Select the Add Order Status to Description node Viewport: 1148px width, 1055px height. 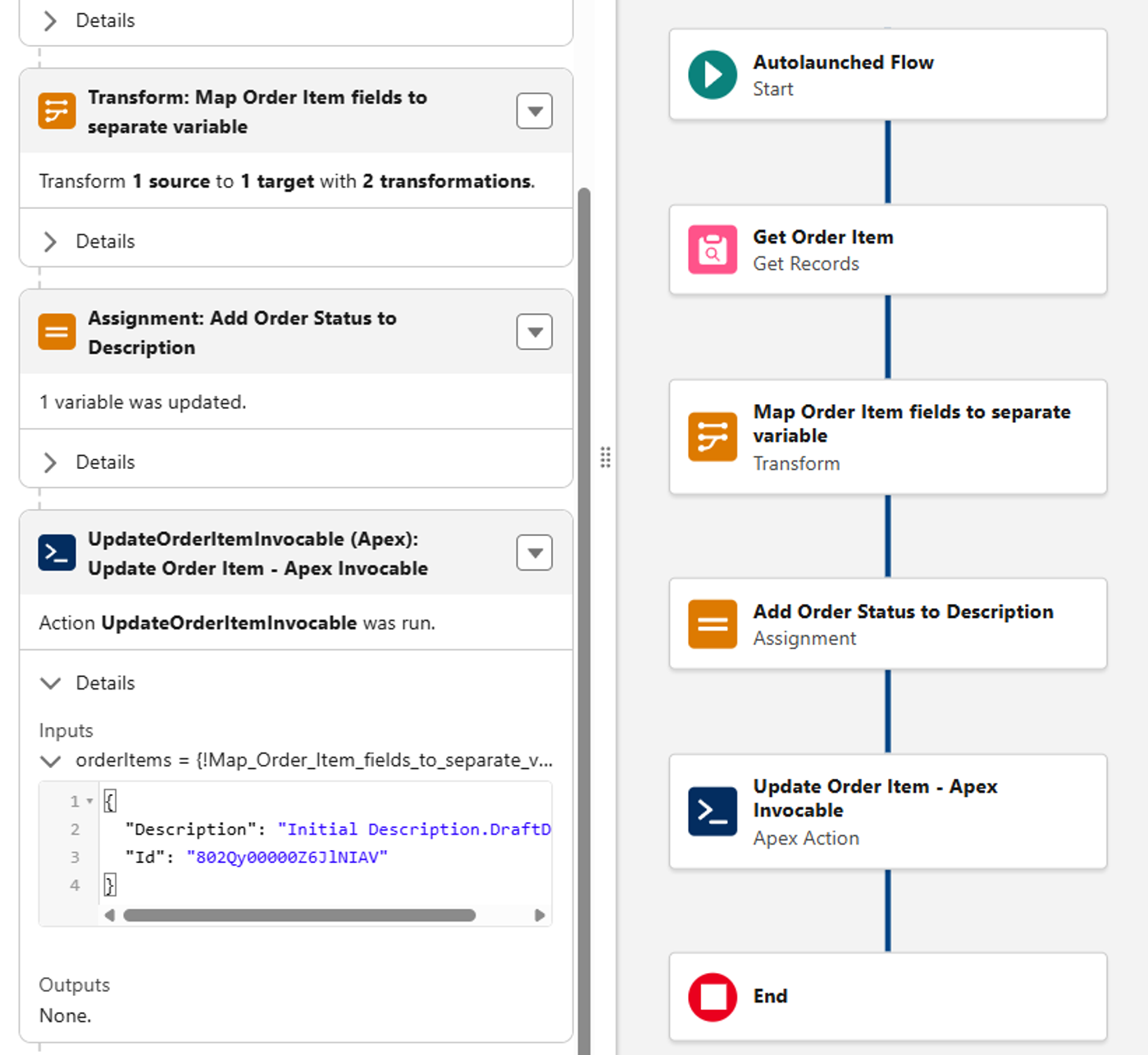888,624
